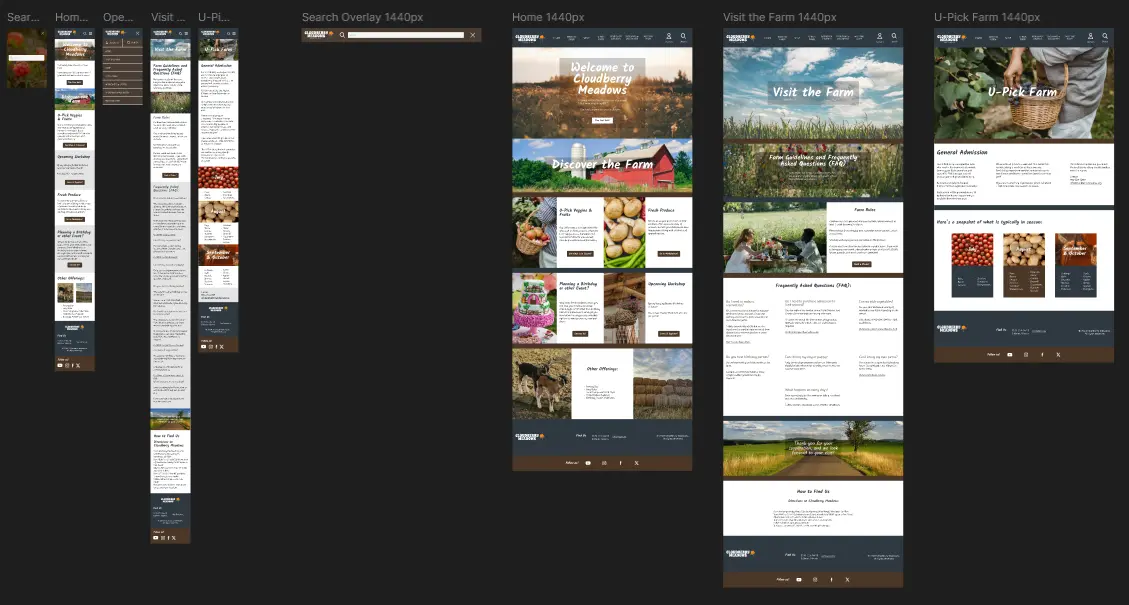Screen dimensions: 1129x605
Task: Click the Sign Up button on the Upcoming Workshop card
Action: tap(669, 334)
